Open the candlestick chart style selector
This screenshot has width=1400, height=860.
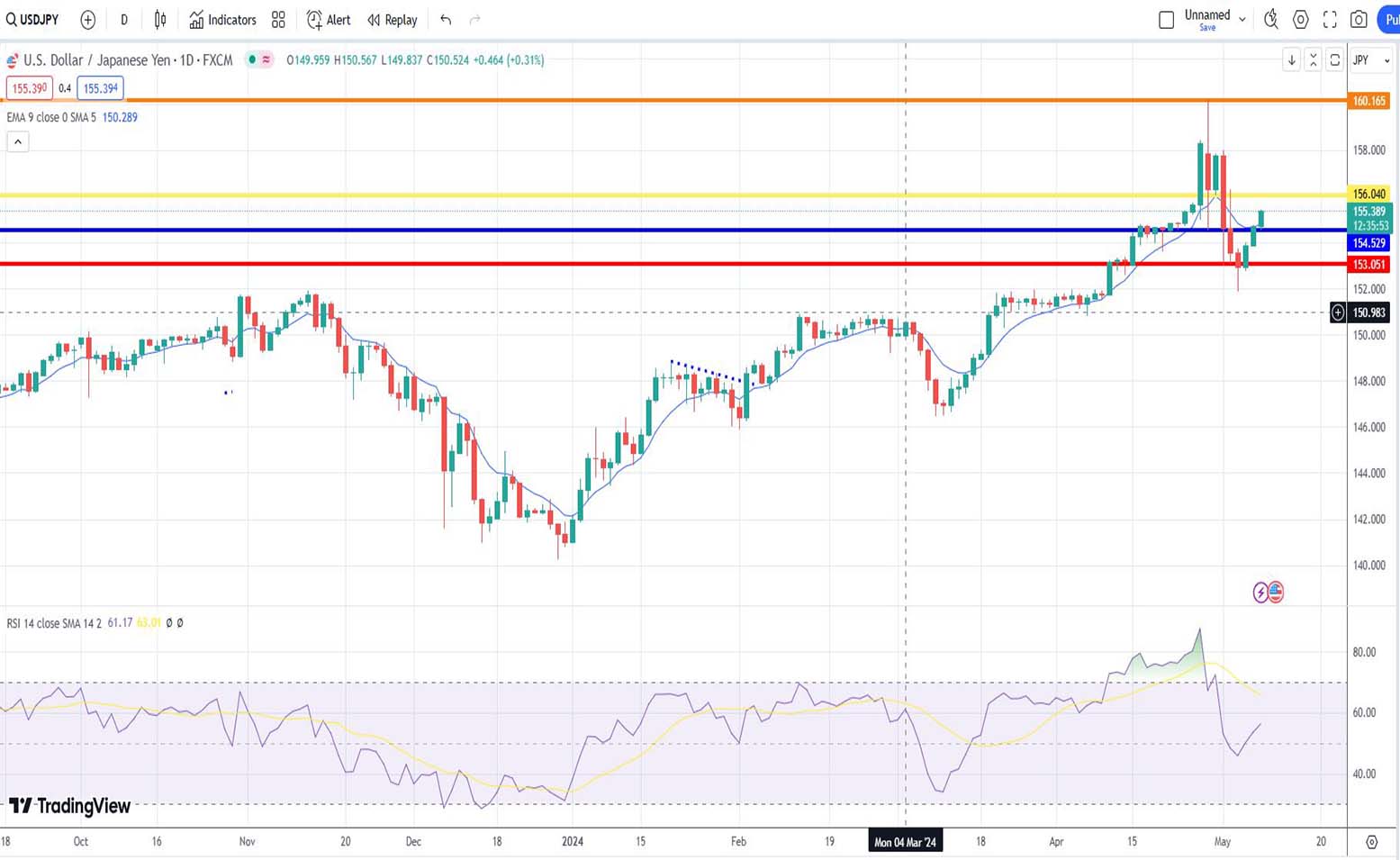(x=160, y=20)
